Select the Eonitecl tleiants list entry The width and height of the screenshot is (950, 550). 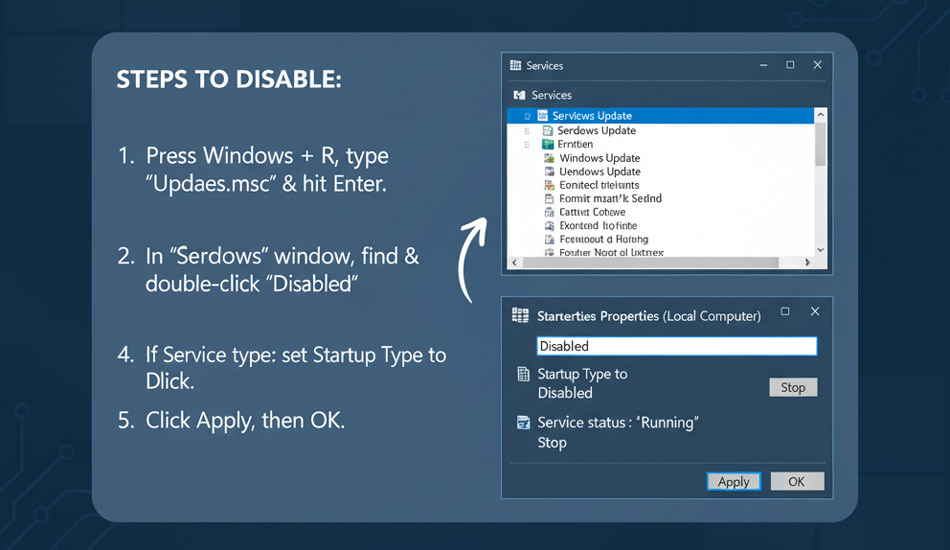(x=598, y=185)
